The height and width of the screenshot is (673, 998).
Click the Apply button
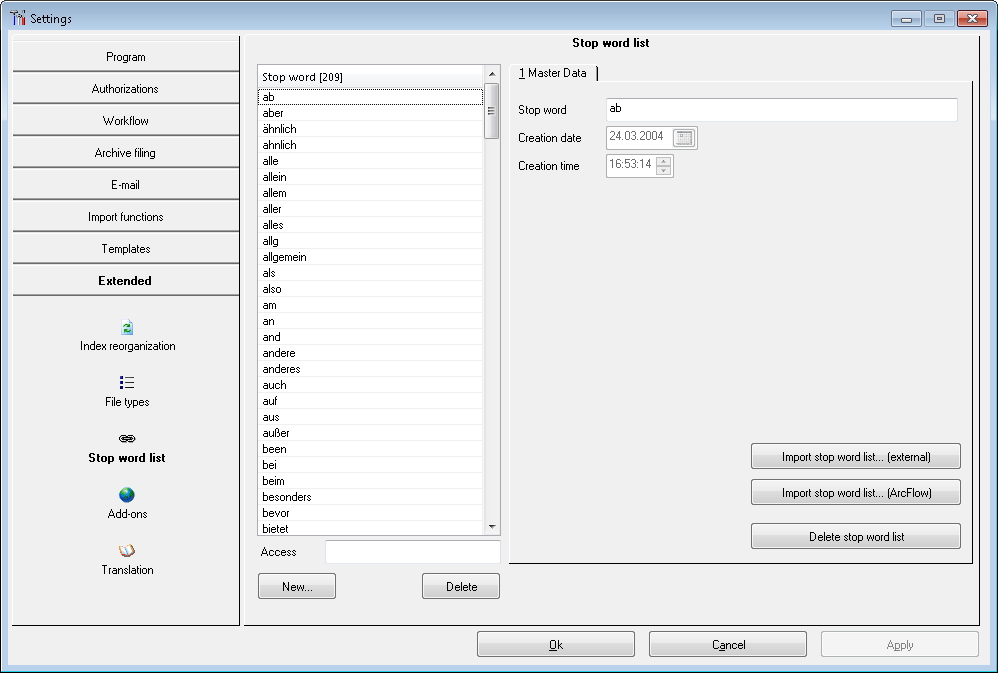[900, 644]
